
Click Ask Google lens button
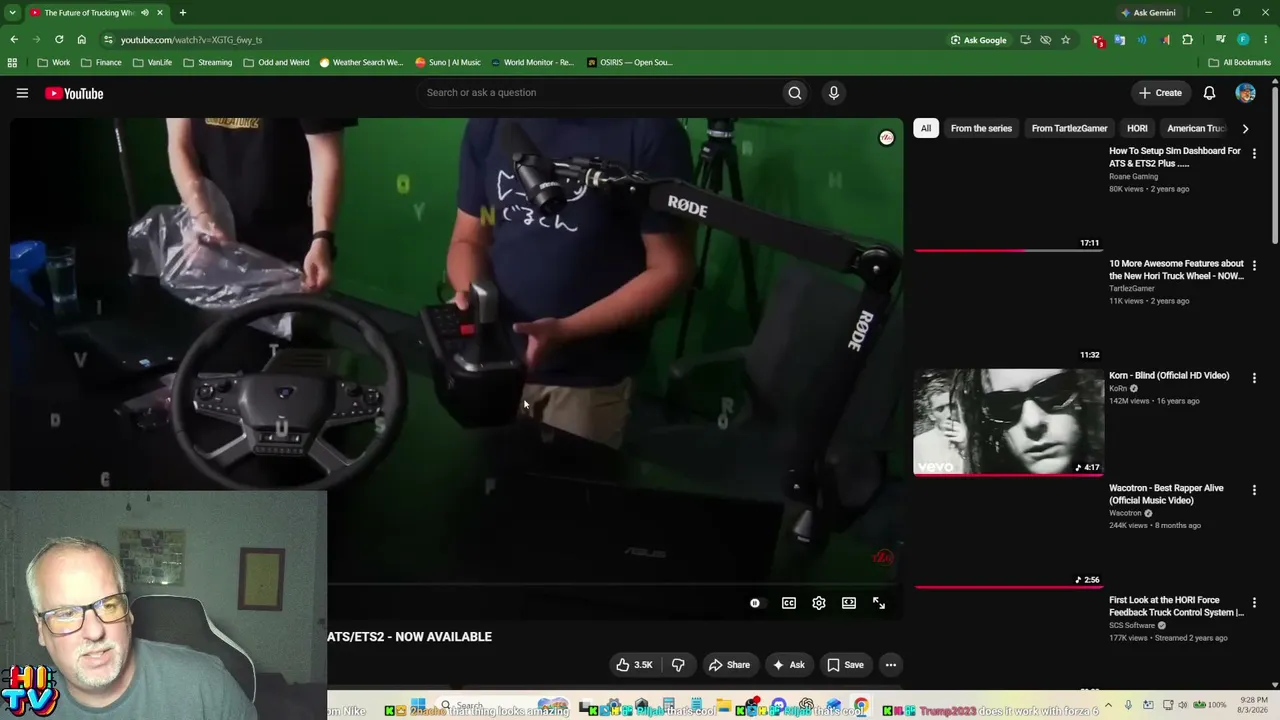tap(979, 40)
